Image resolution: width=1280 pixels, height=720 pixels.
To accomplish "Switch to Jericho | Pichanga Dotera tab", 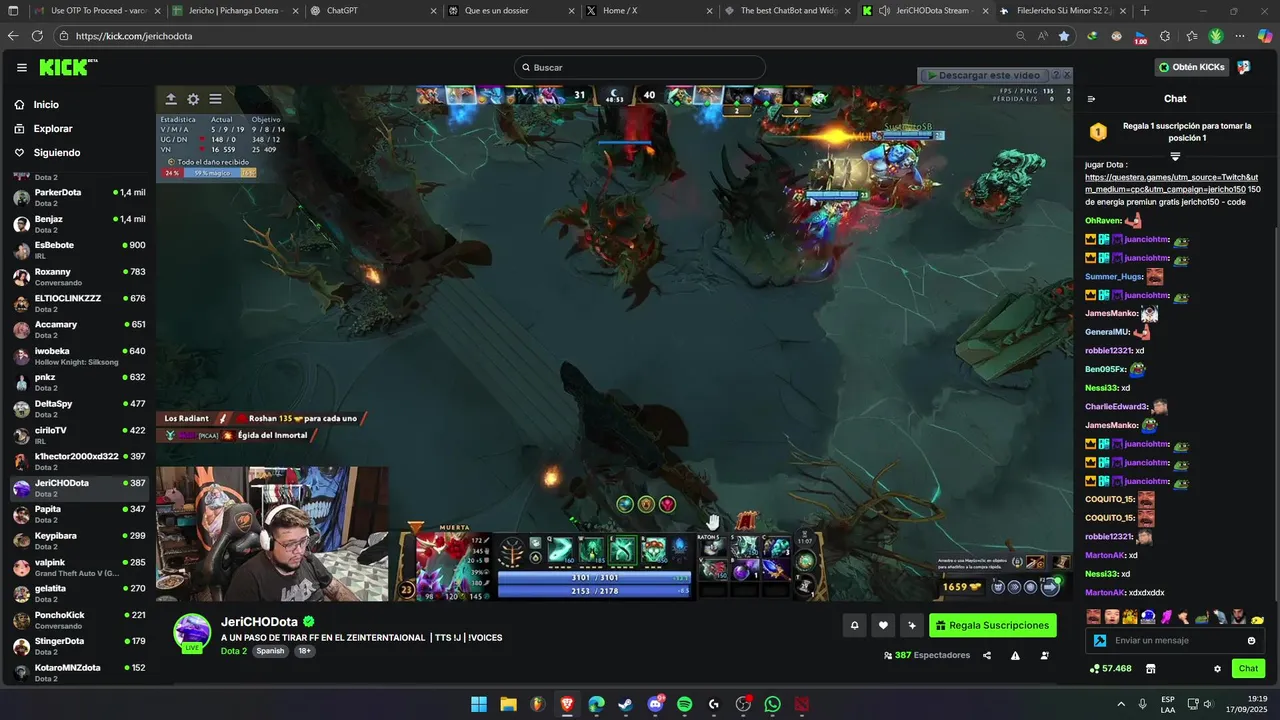I will click(x=233, y=11).
